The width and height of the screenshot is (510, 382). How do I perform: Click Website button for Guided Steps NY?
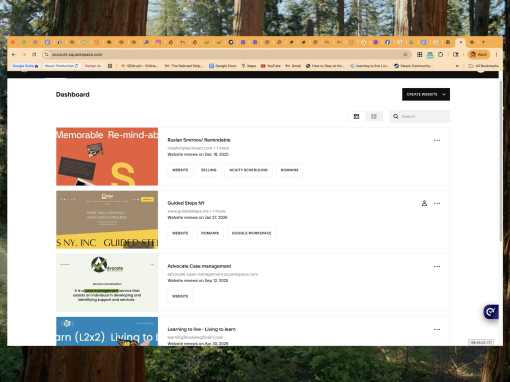tap(180, 233)
